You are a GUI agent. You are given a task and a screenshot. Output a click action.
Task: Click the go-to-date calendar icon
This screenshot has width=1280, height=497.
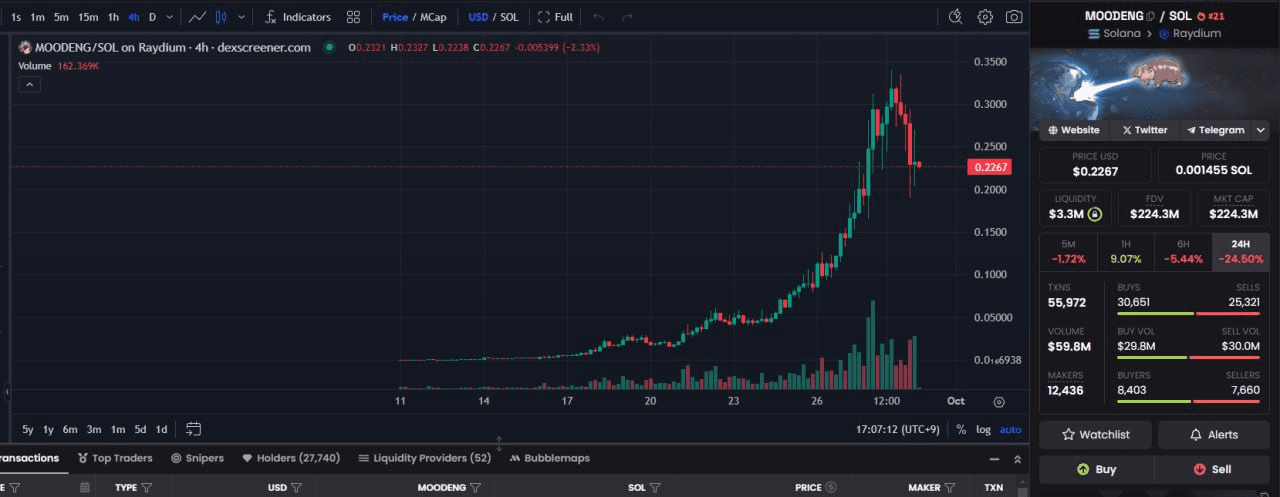[193, 429]
